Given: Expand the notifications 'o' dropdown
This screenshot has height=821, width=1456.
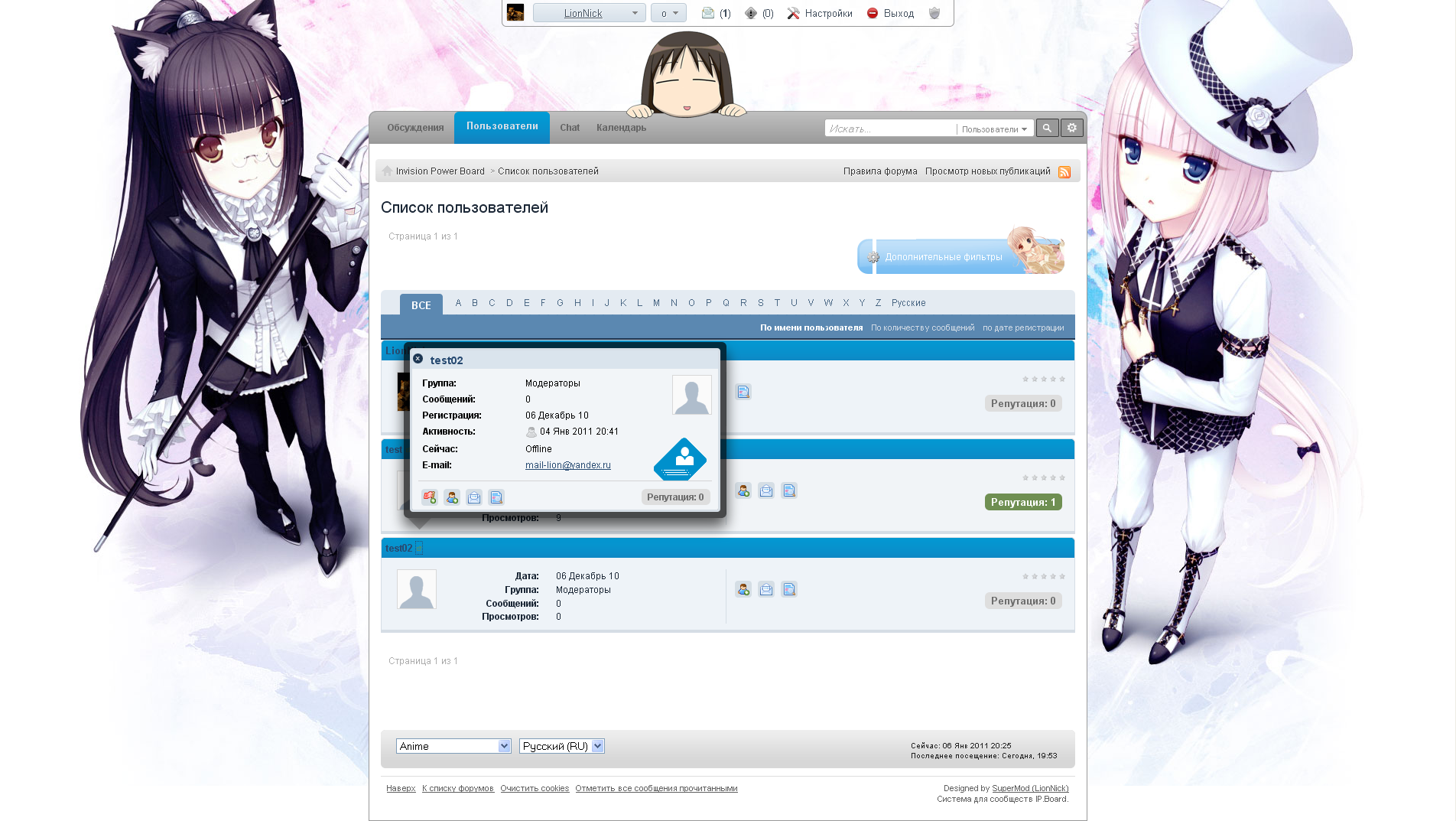Looking at the screenshot, I should click(668, 13).
